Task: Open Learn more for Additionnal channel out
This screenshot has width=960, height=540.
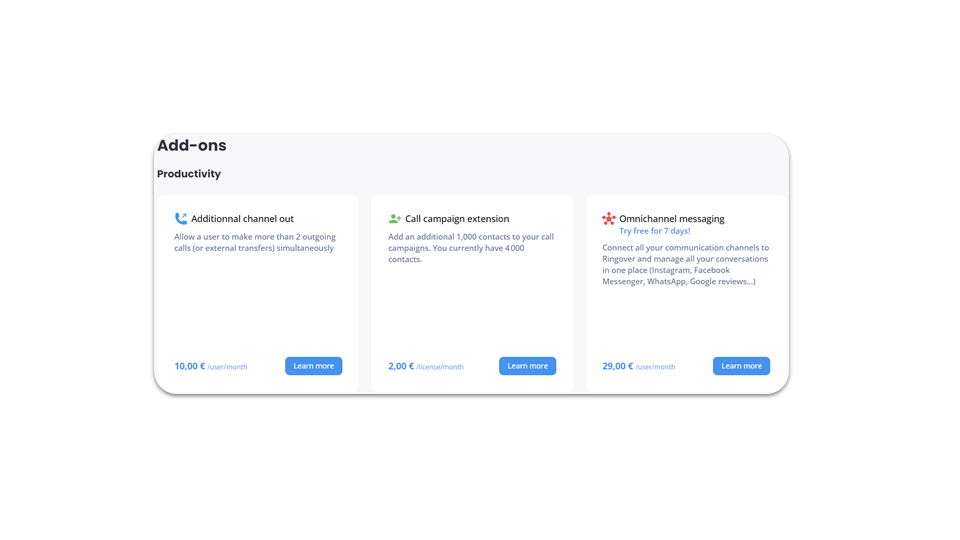Action: click(x=313, y=366)
